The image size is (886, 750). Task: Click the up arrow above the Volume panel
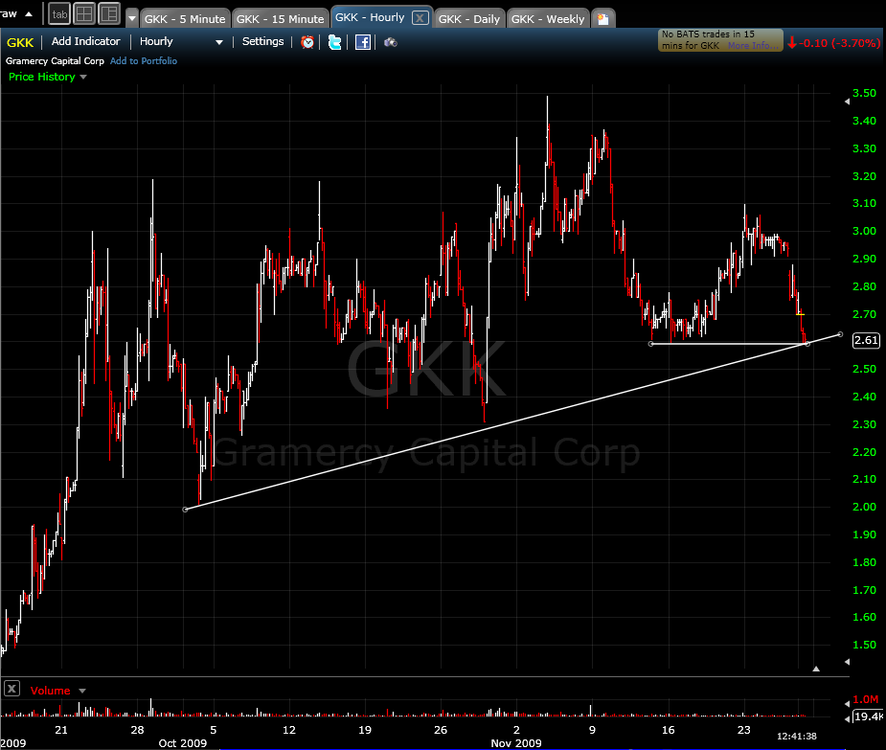(x=816, y=669)
